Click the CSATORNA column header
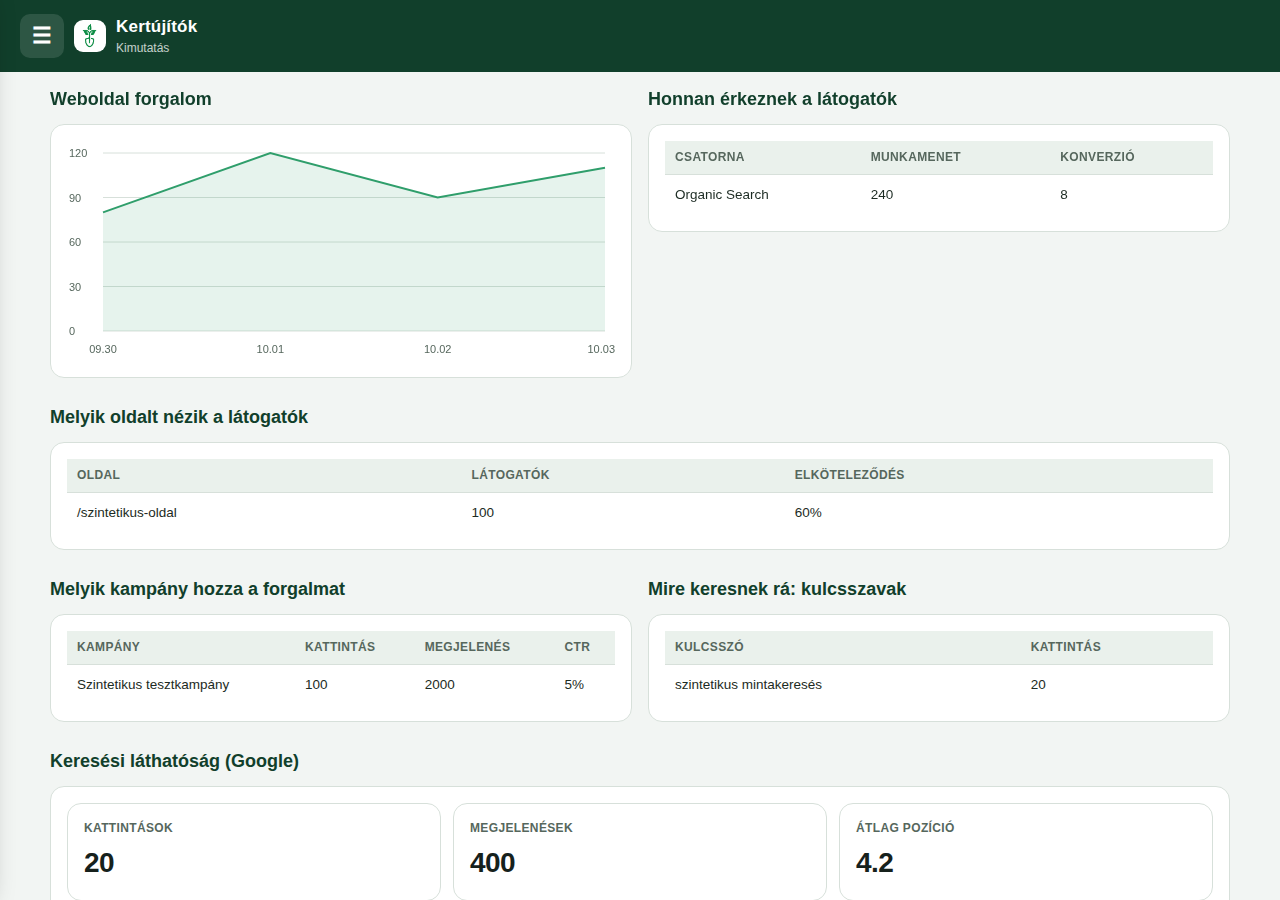 click(710, 157)
